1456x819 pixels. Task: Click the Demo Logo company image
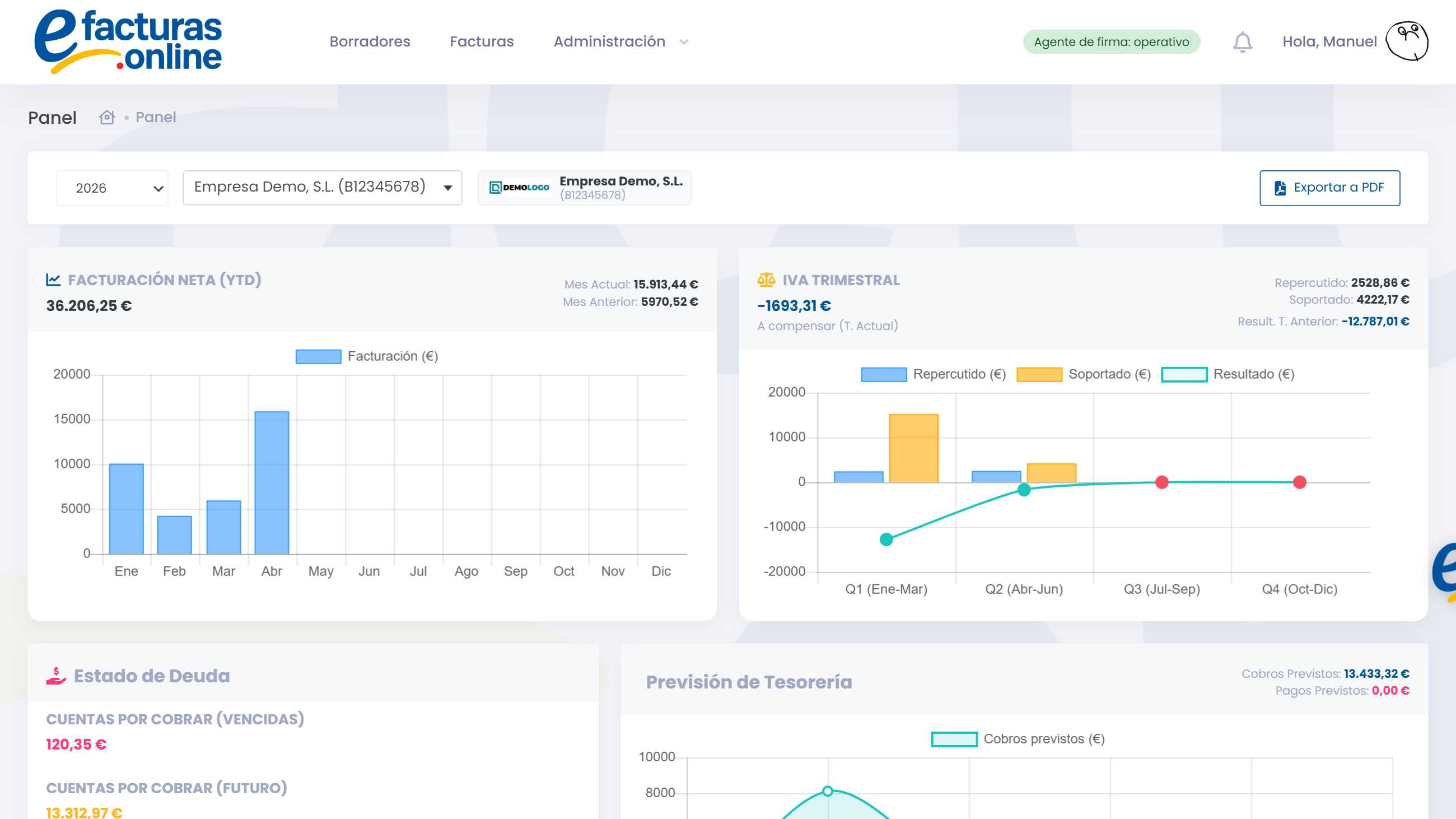point(519,188)
